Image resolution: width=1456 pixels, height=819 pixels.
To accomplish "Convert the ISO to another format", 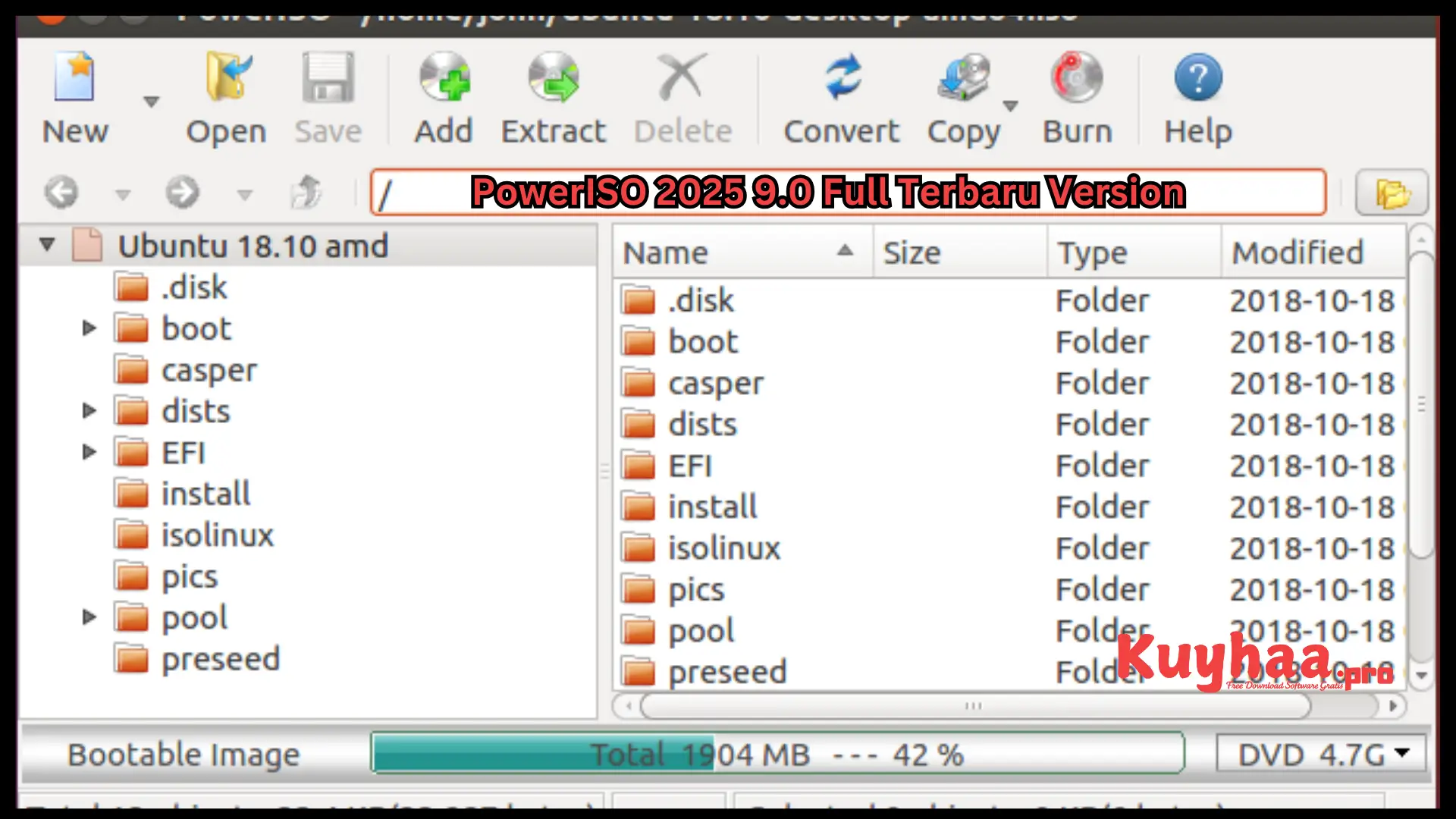I will point(840,96).
